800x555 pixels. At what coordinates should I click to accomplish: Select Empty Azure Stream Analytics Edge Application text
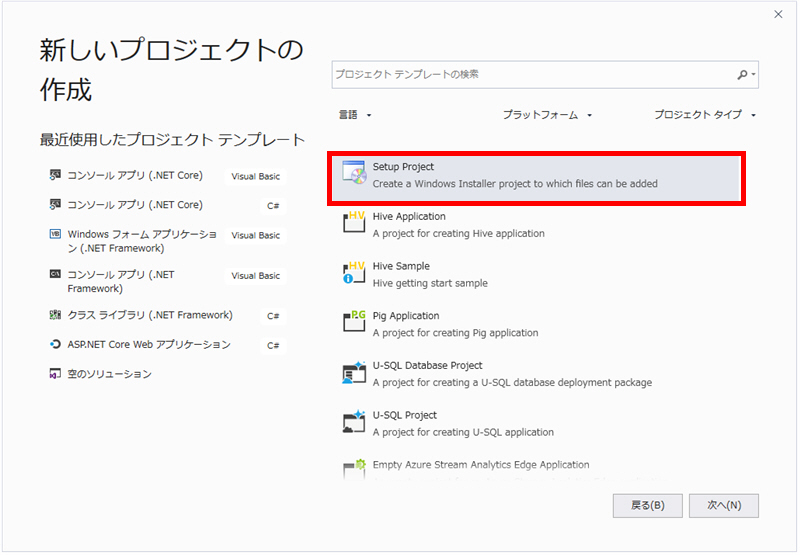(481, 465)
